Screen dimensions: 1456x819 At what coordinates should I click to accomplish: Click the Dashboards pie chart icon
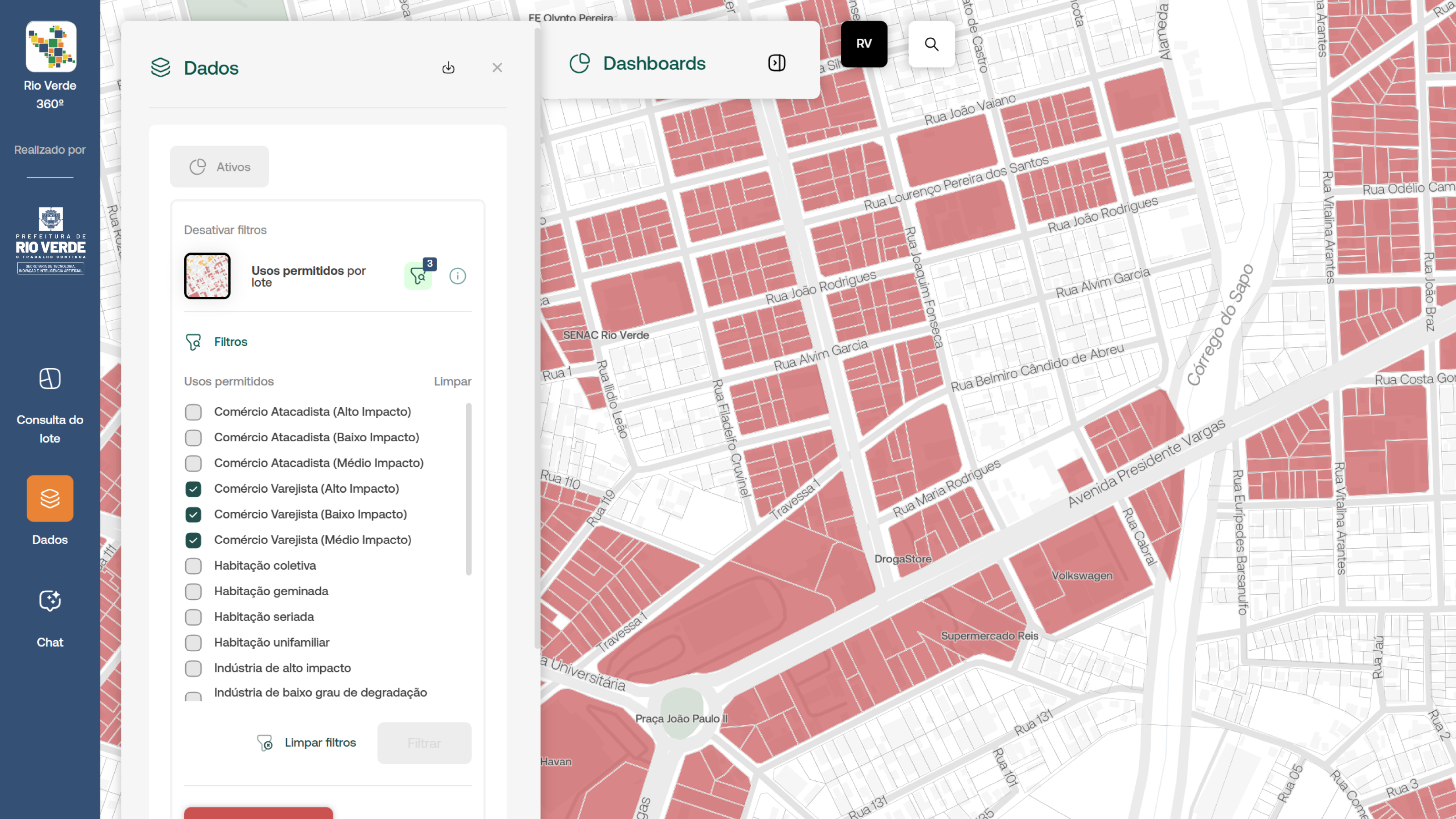pyautogui.click(x=579, y=63)
